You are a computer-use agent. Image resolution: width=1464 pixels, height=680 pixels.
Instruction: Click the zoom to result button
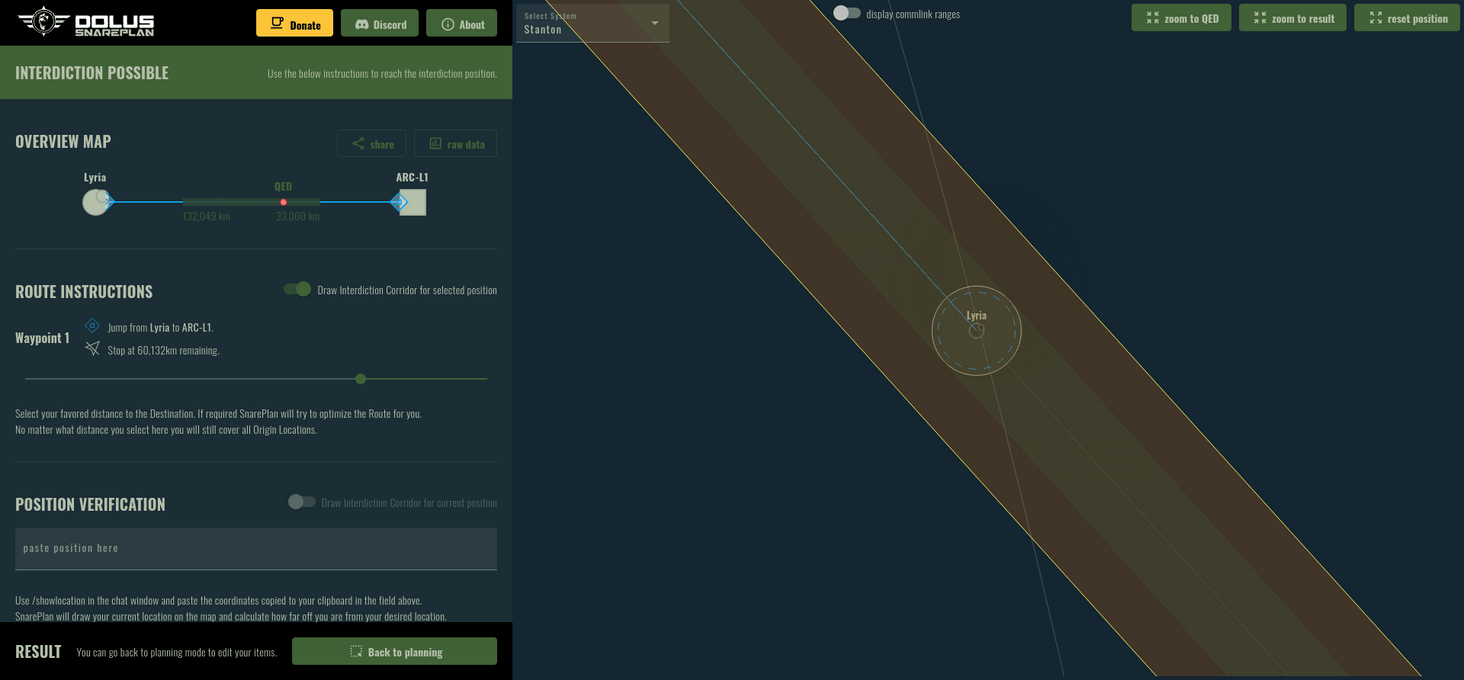pos(1292,18)
